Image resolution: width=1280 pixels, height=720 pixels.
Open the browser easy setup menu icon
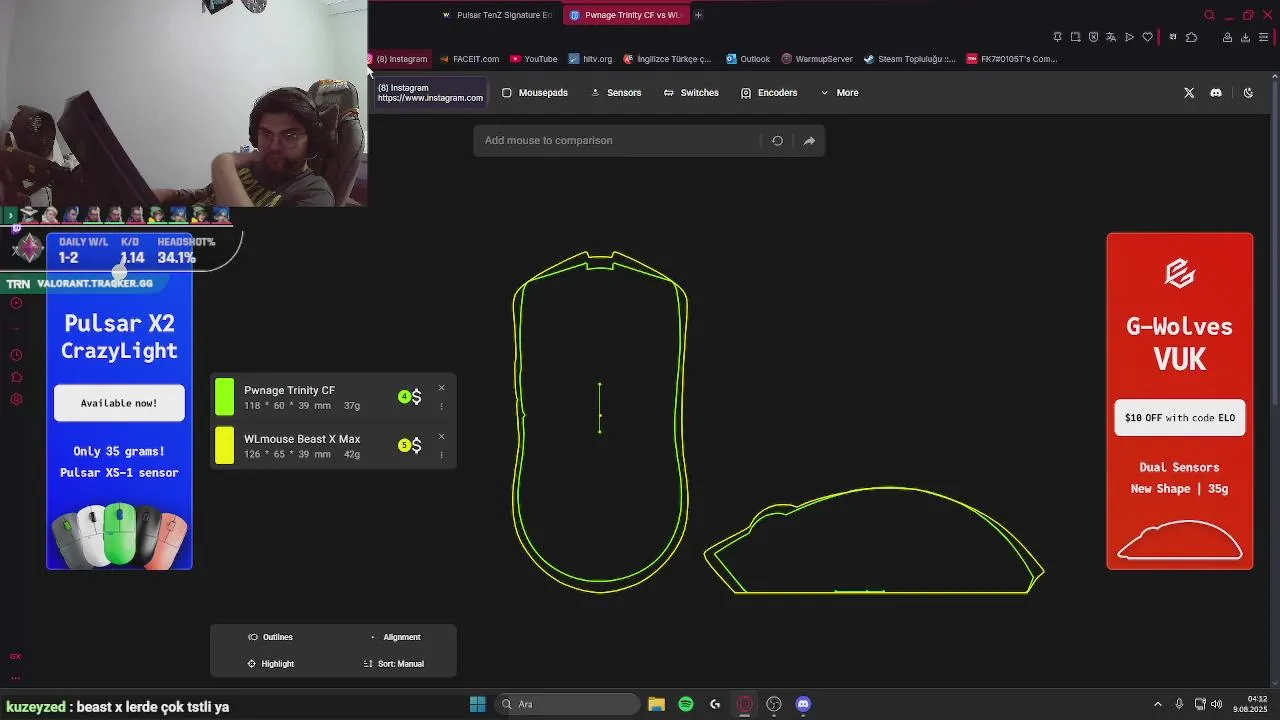[1264, 38]
